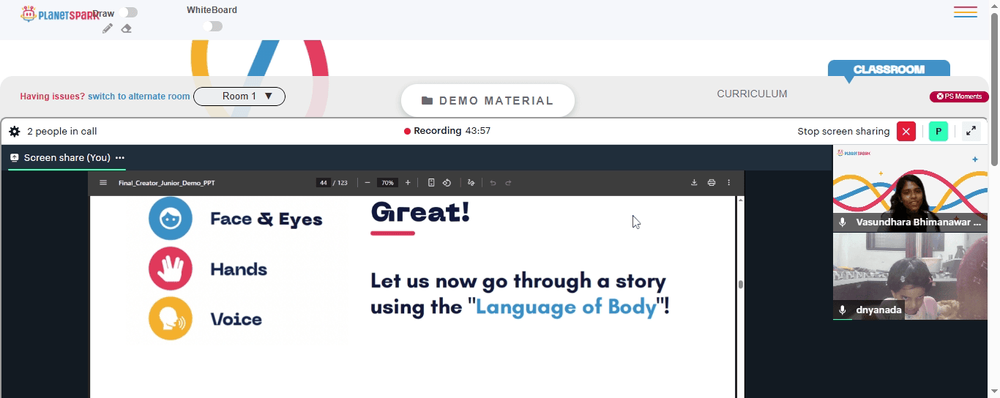Image resolution: width=1000 pixels, height=398 pixels.
Task: Click switch to alternate room link
Action: (x=138, y=96)
